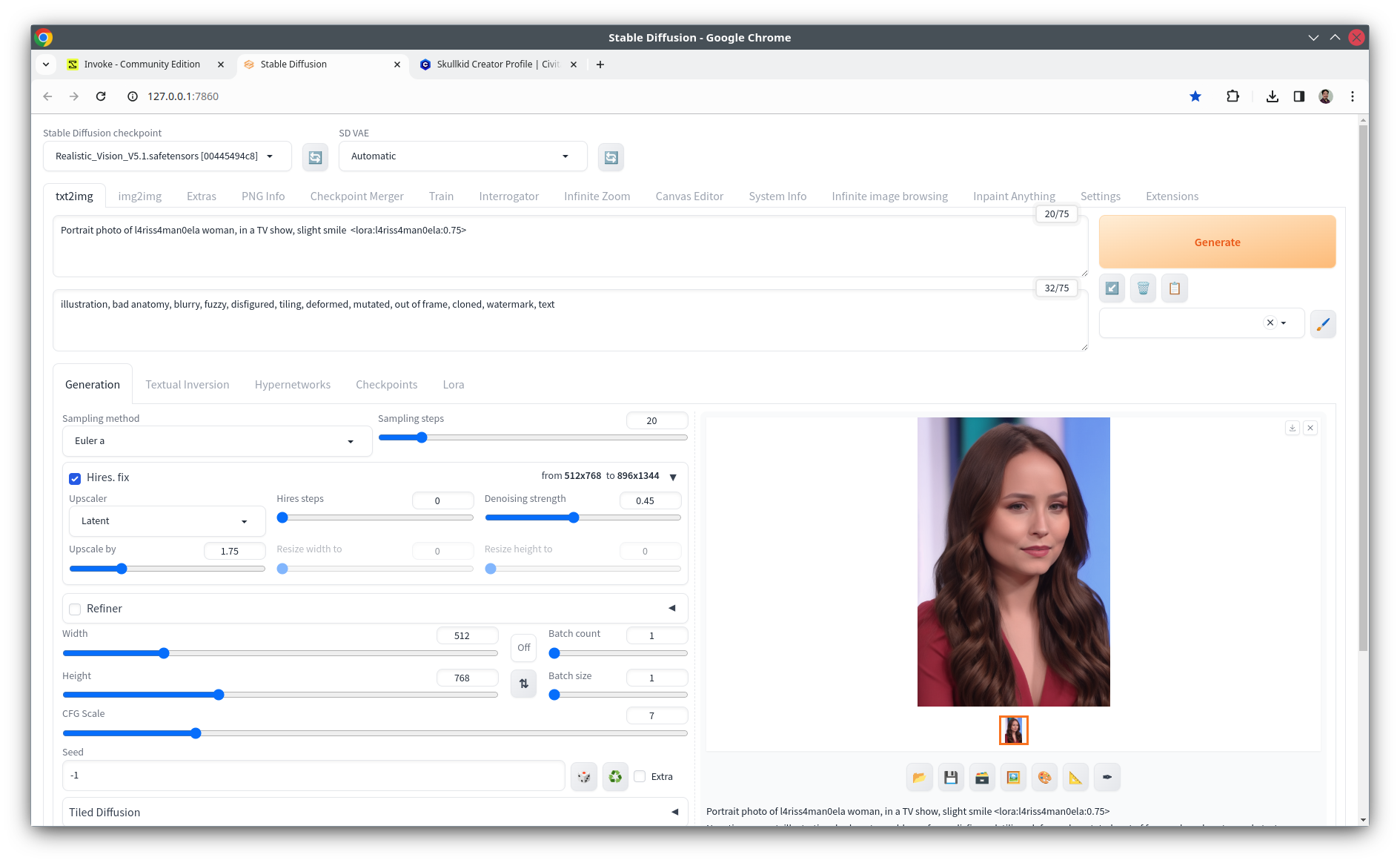Image resolution: width=1400 pixels, height=863 pixels.
Task: Open the edit styles brush icon
Action: [1323, 323]
